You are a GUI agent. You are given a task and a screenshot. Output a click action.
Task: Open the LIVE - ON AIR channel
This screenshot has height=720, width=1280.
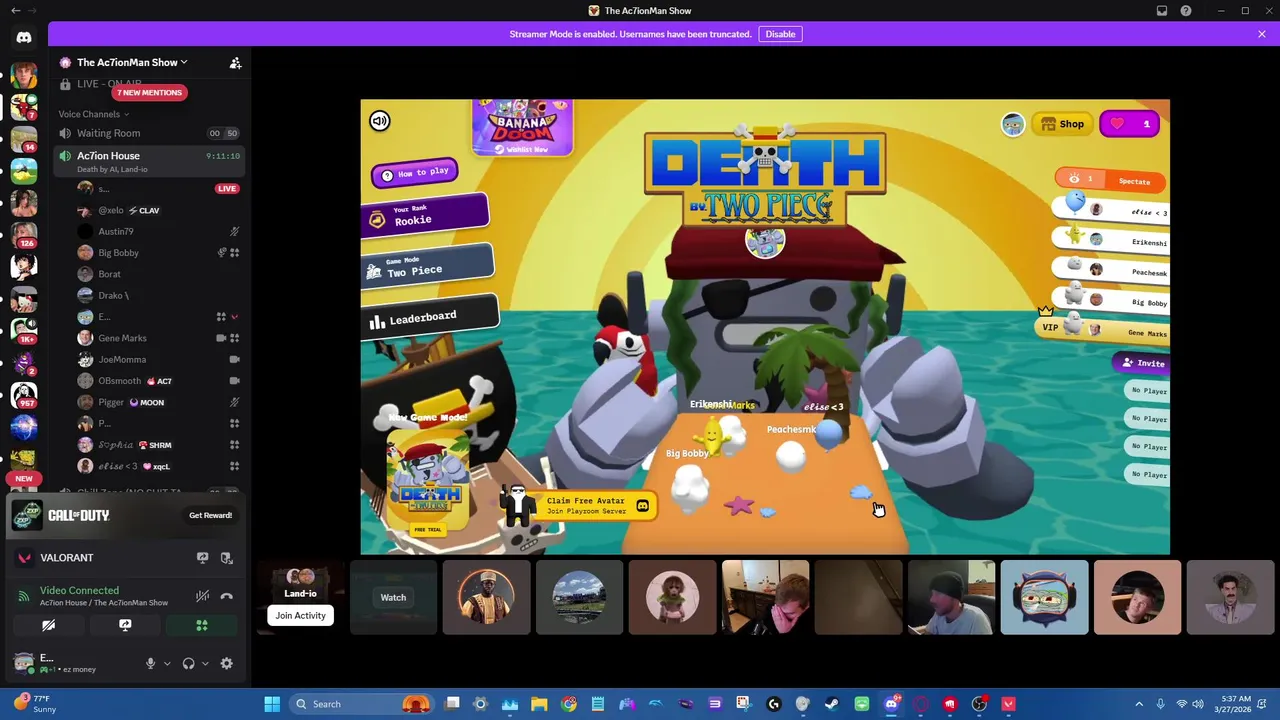tap(149, 84)
